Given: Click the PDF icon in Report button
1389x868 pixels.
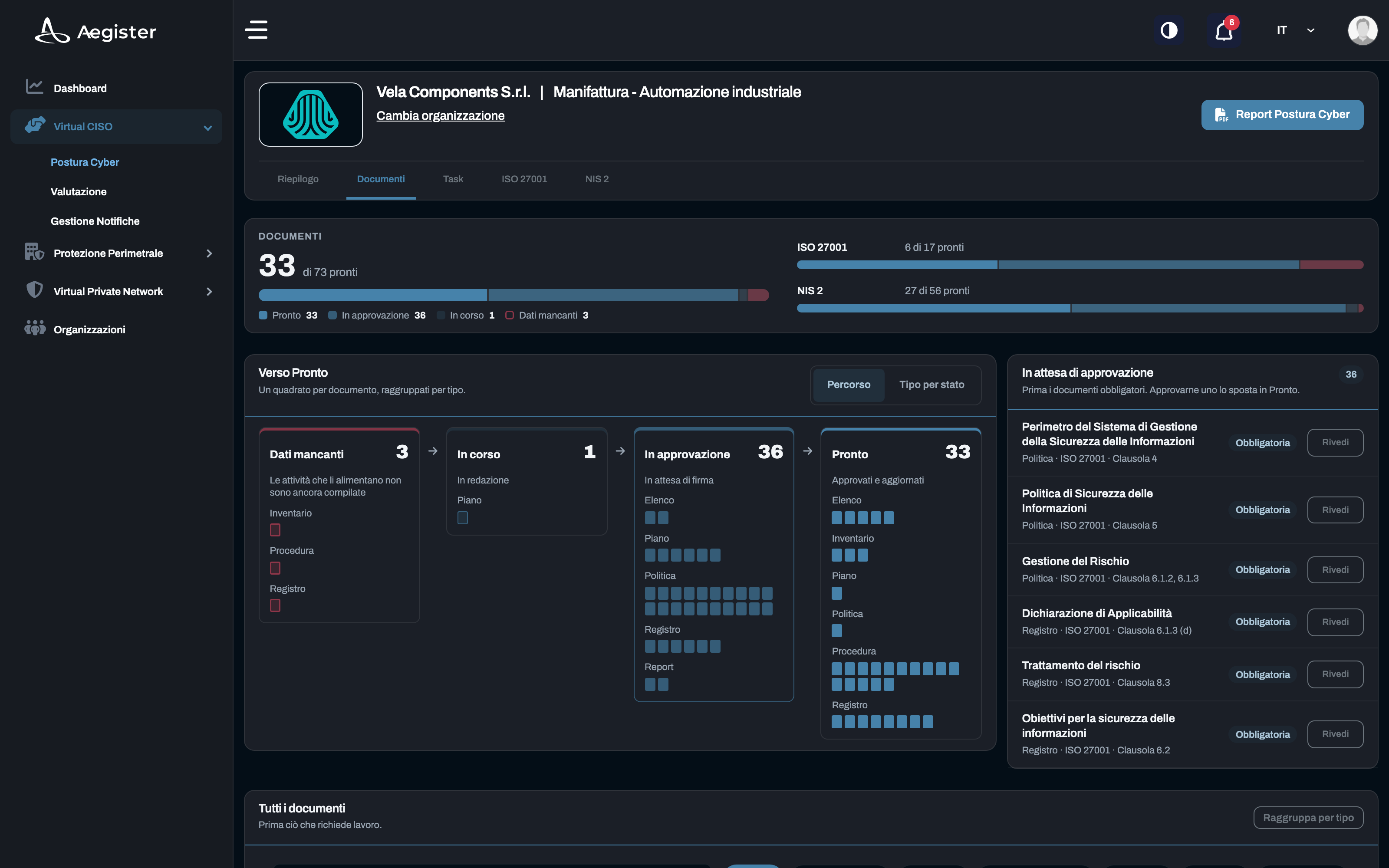Looking at the screenshot, I should tap(1221, 115).
